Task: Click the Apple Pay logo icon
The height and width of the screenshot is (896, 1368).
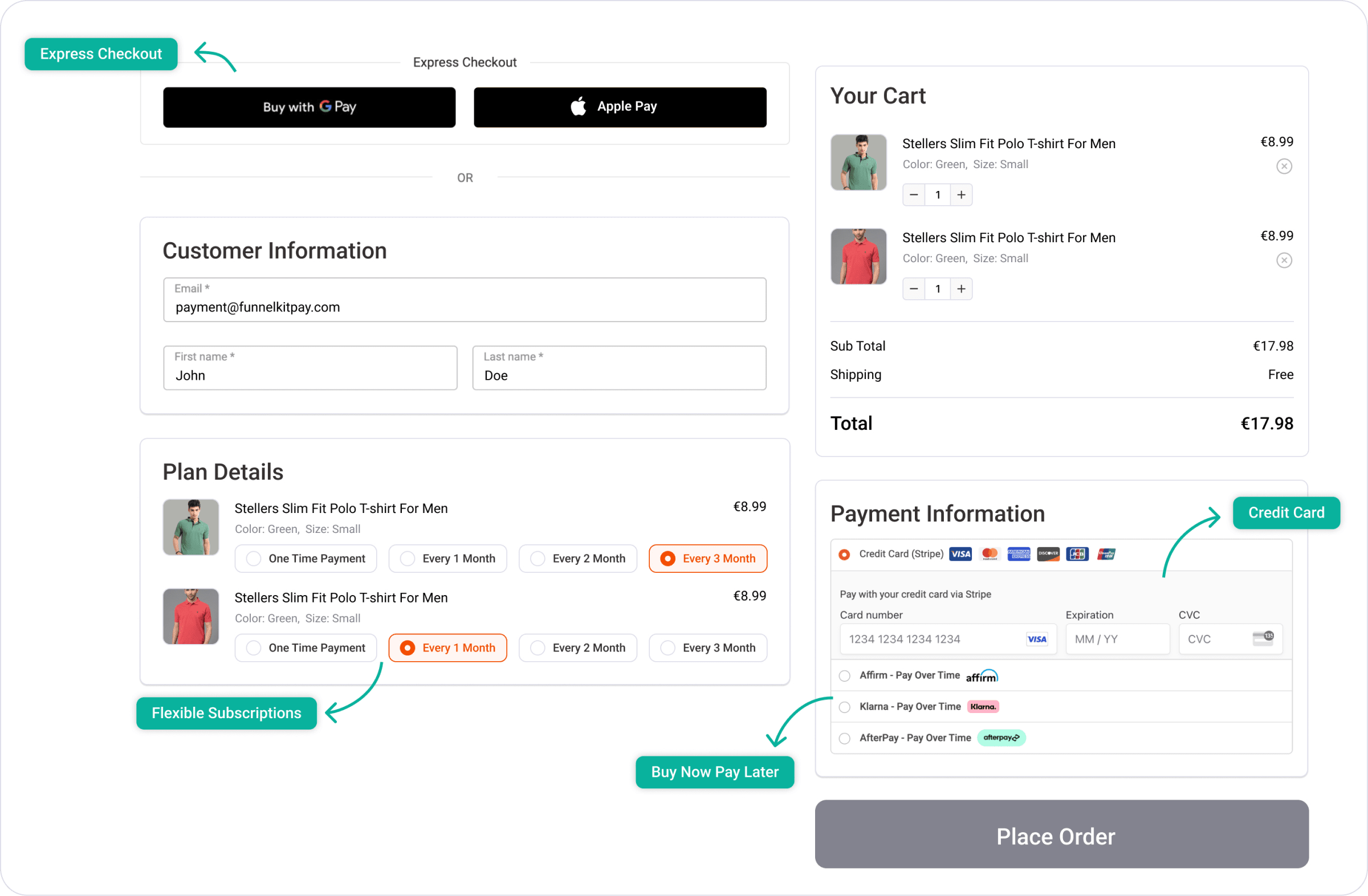Action: click(578, 106)
